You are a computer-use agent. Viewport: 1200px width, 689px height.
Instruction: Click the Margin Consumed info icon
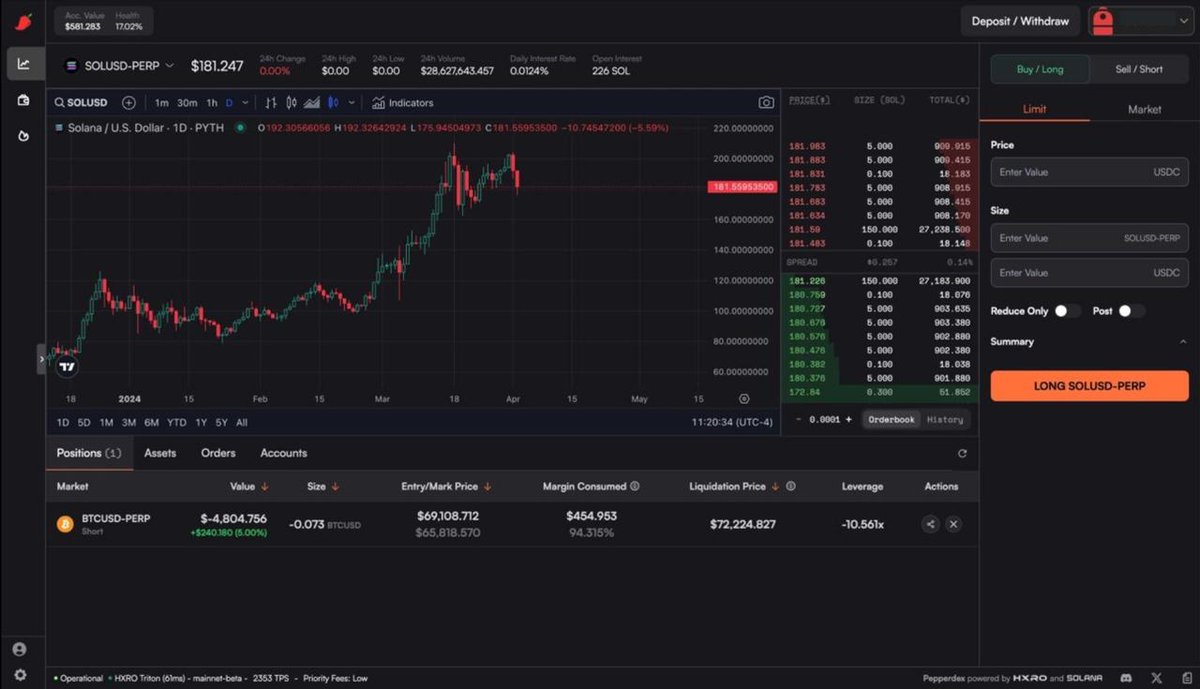tap(635, 486)
